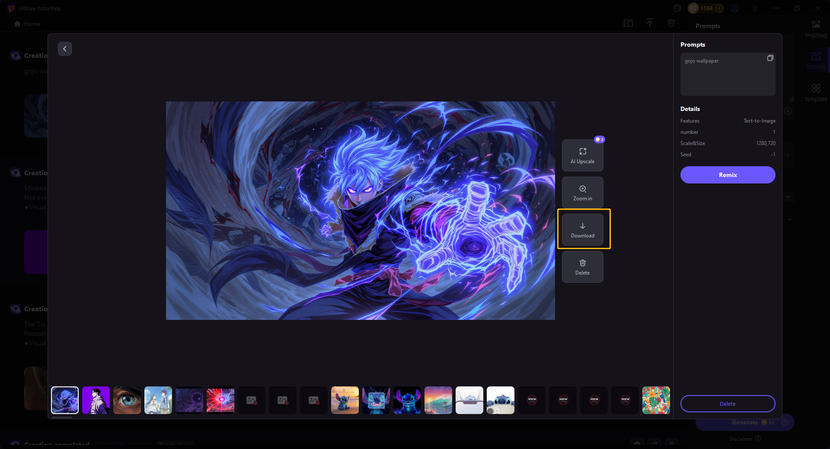Viewport: 830px width, 449px height.
Task: Select the highlighted blue Gojo thumbnail
Action: pos(65,400)
